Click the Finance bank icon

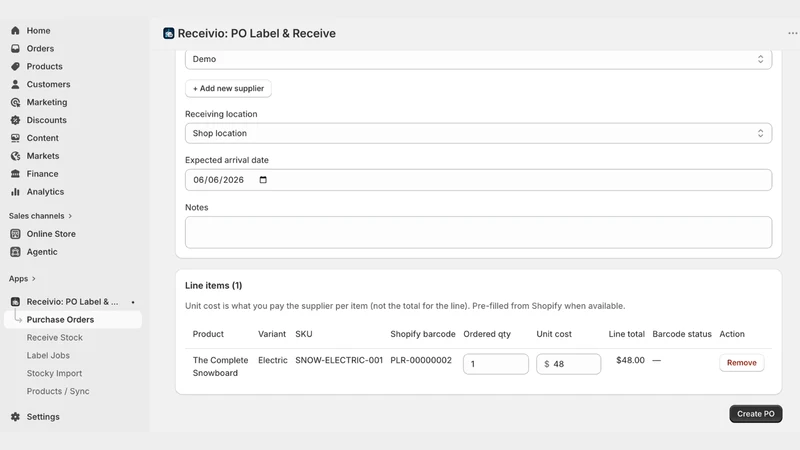click(15, 173)
